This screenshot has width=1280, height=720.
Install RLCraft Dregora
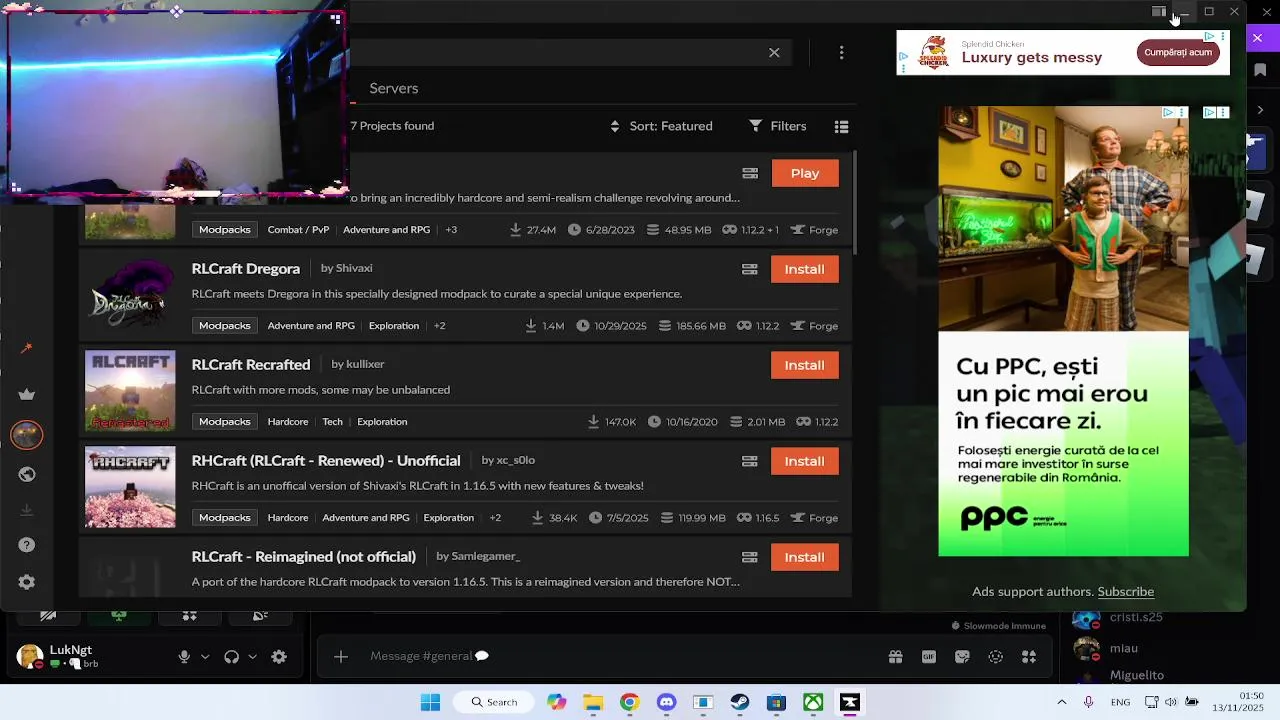coord(805,269)
